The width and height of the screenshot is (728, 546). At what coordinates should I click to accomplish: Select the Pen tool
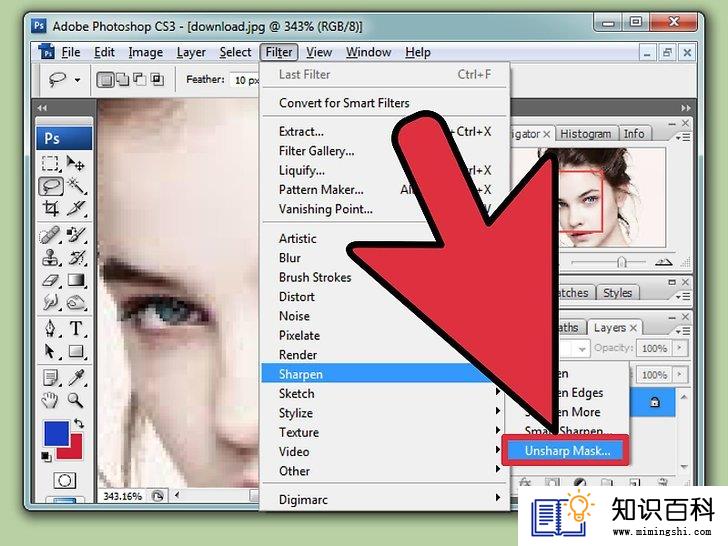50,328
